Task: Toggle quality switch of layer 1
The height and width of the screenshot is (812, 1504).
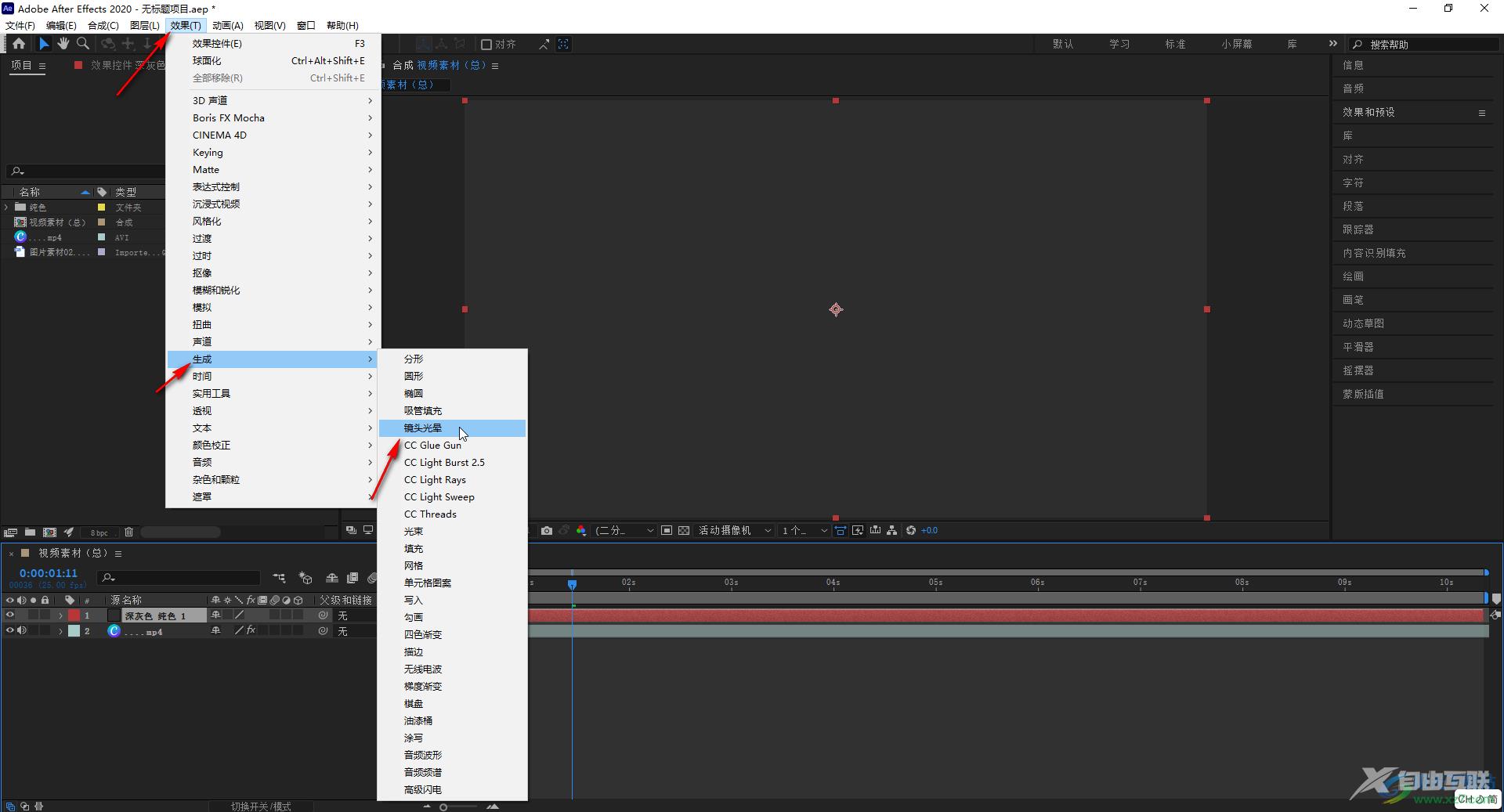Action: pyautogui.click(x=240, y=615)
